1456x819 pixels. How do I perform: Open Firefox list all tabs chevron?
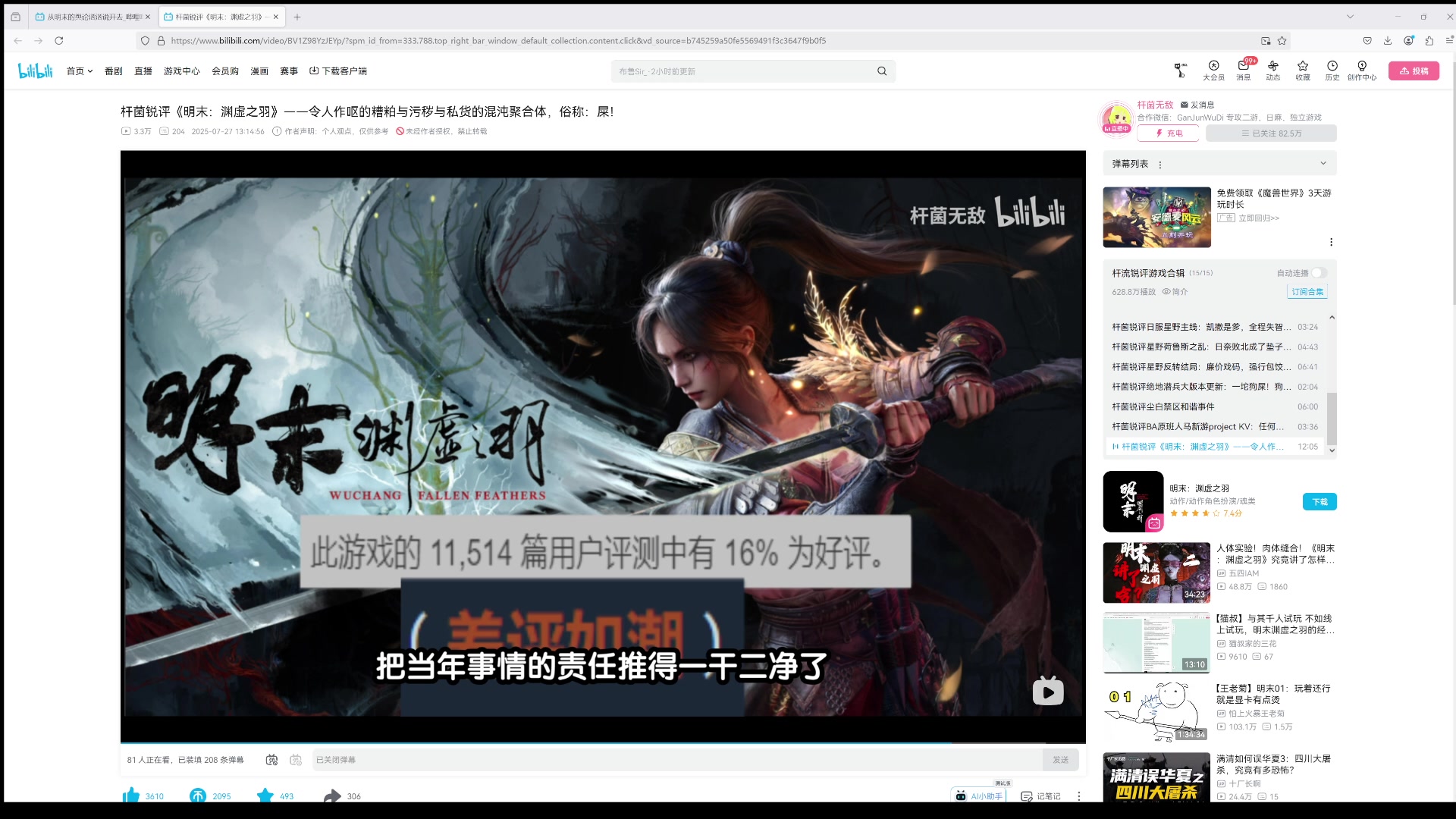tap(1350, 17)
